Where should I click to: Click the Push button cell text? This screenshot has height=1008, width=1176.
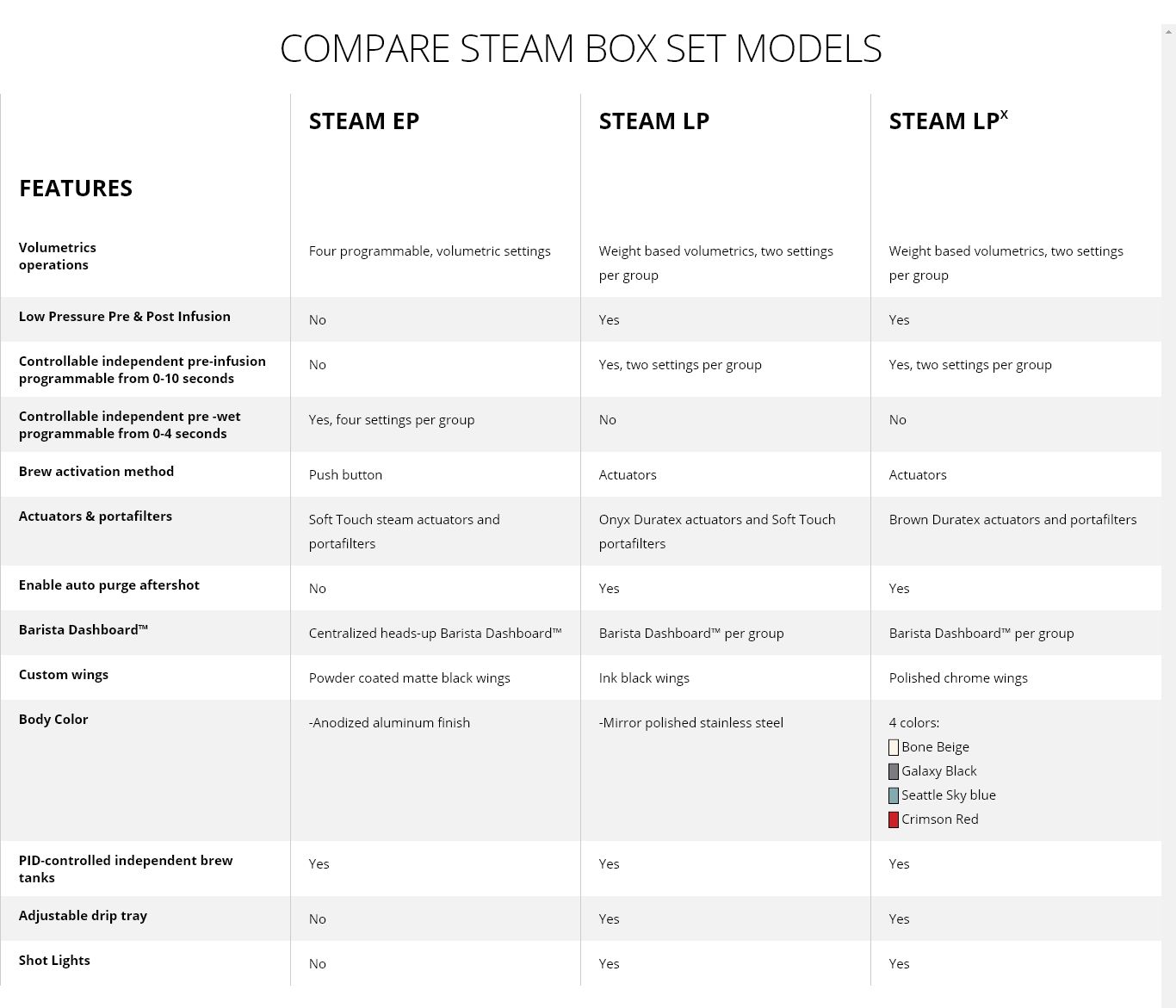click(345, 475)
